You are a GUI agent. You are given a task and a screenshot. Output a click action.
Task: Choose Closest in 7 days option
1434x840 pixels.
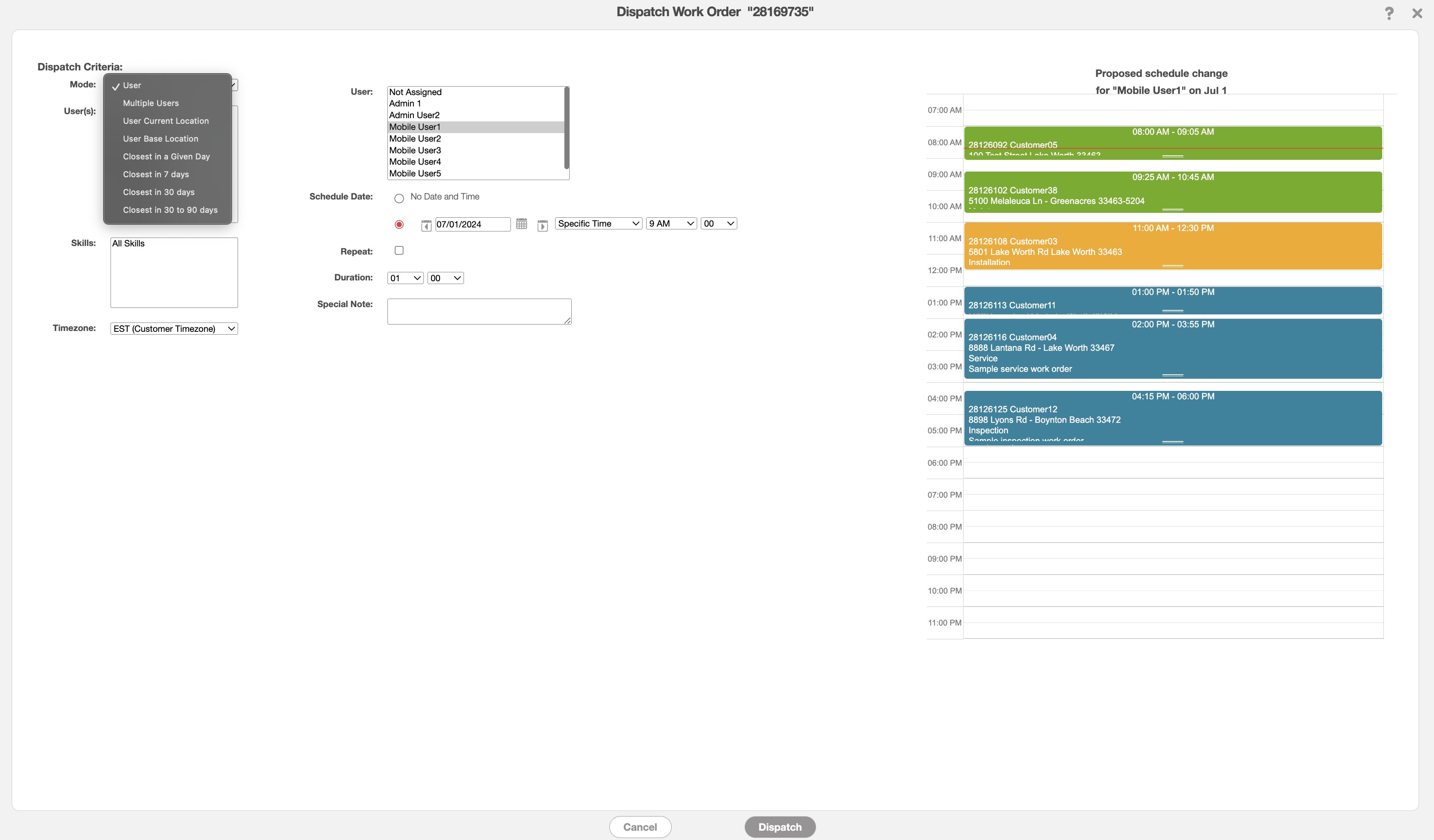pyautogui.click(x=156, y=174)
